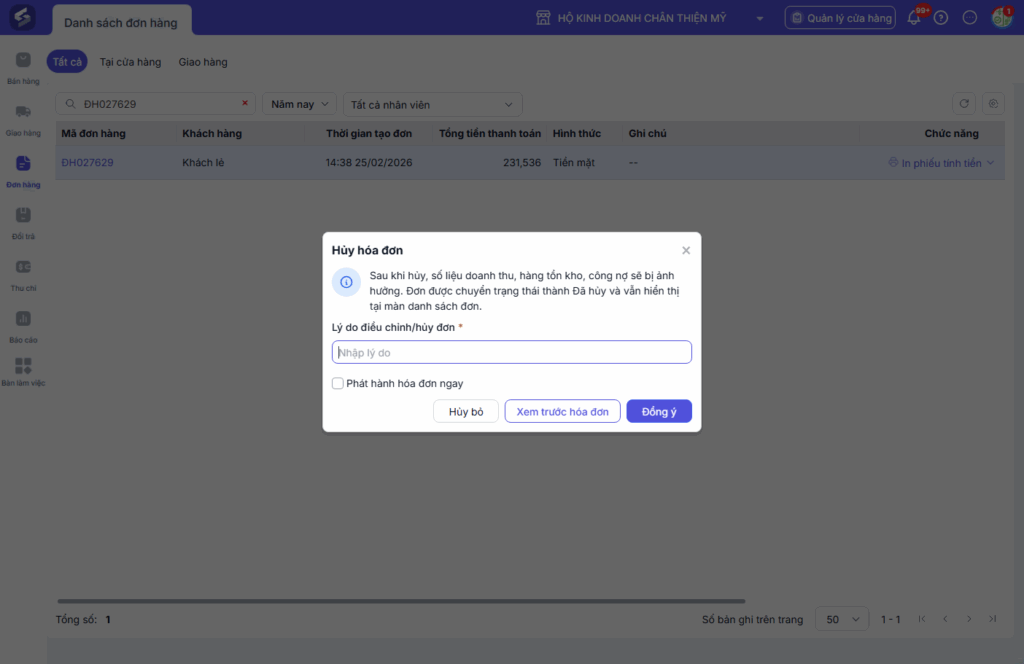Click the 14:38 25/02/2026 time cell
The height and width of the screenshot is (664, 1024).
click(369, 163)
